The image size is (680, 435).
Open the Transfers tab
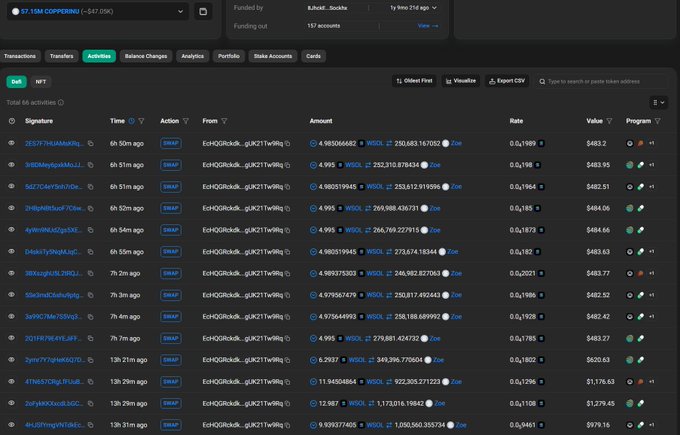pyautogui.click(x=62, y=56)
